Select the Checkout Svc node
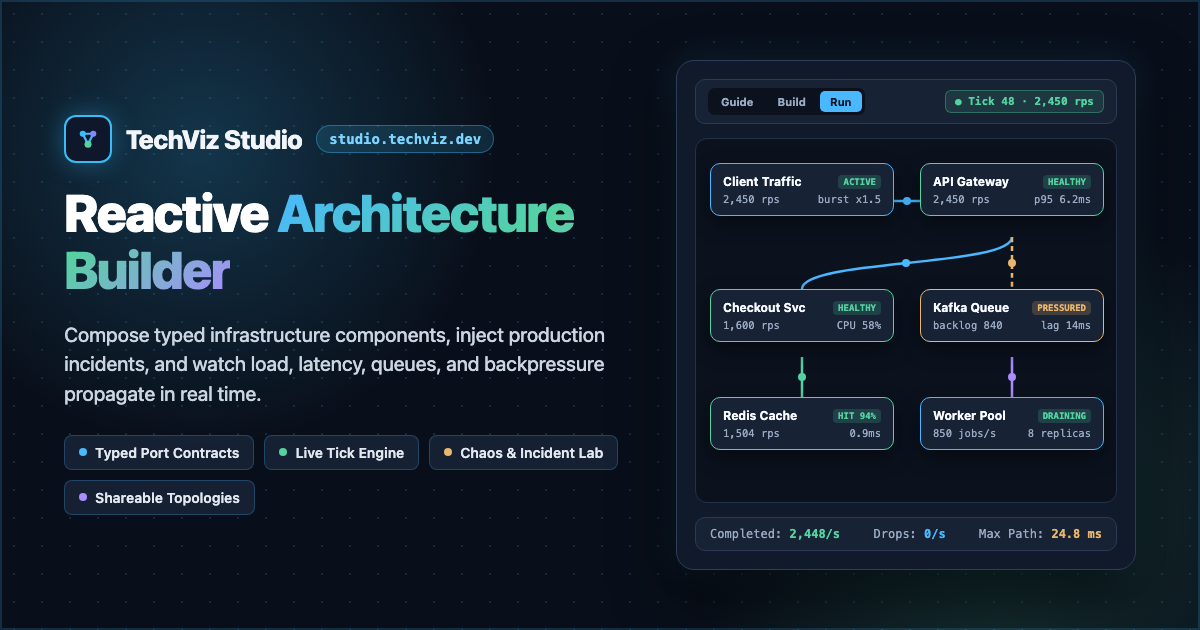Image resolution: width=1200 pixels, height=630 pixels. 802,316
